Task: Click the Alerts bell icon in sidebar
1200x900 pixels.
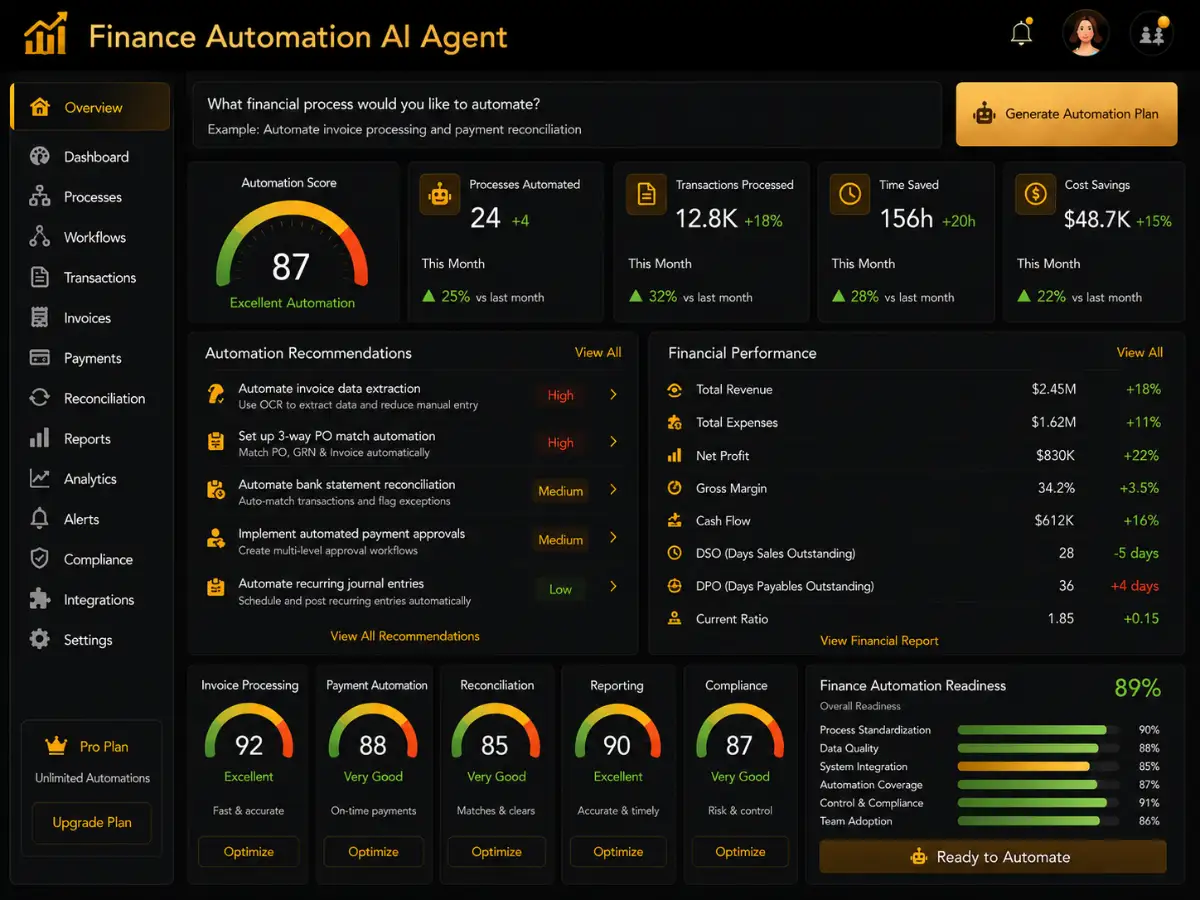Action: [40, 519]
